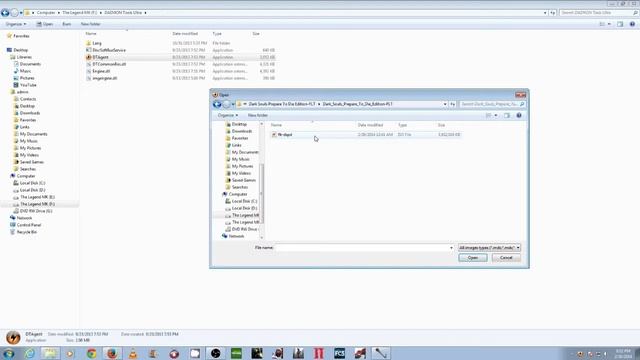Open the File name history dropdown arrow

point(451,248)
